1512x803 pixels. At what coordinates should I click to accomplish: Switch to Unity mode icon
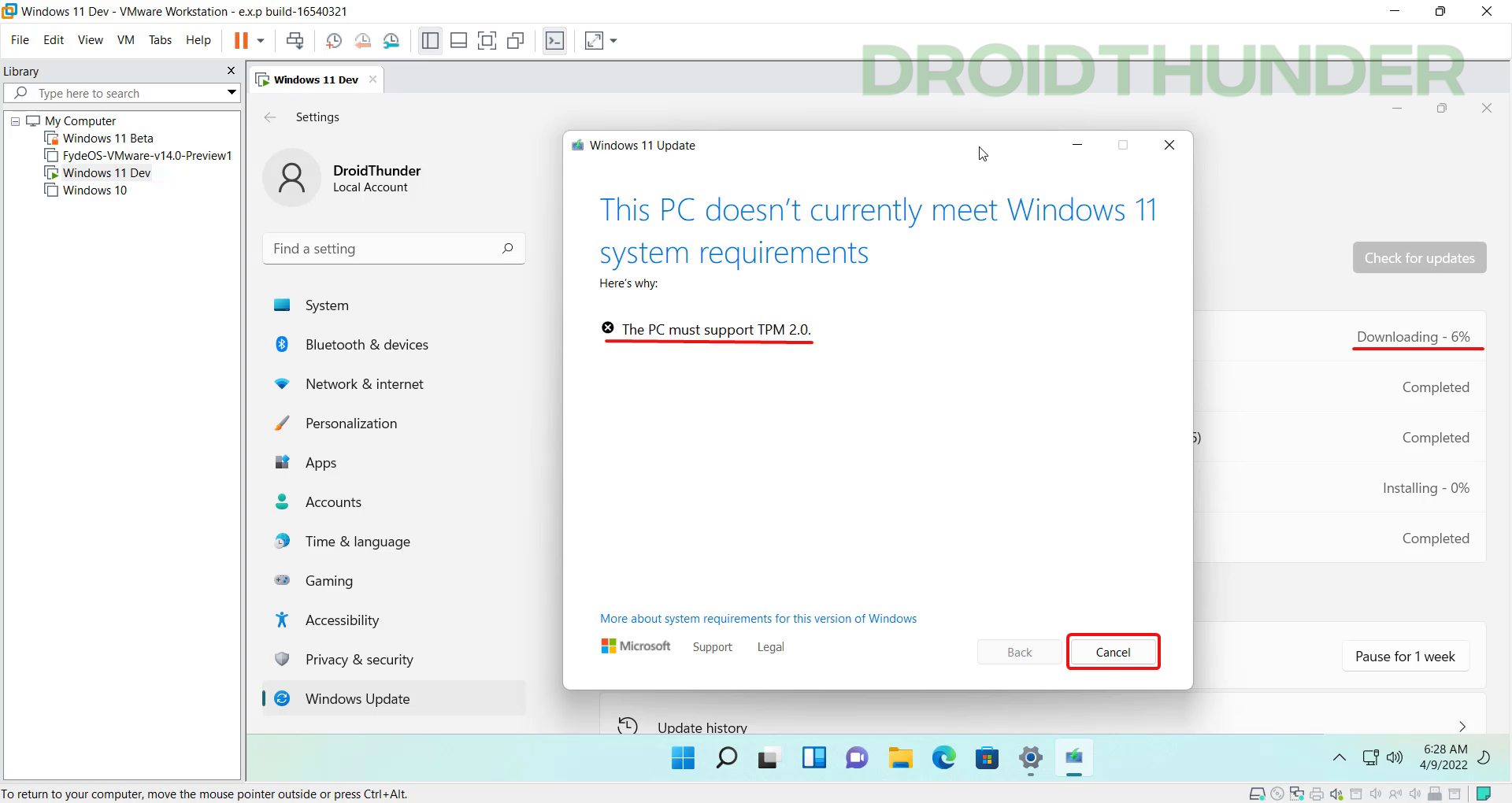516,40
